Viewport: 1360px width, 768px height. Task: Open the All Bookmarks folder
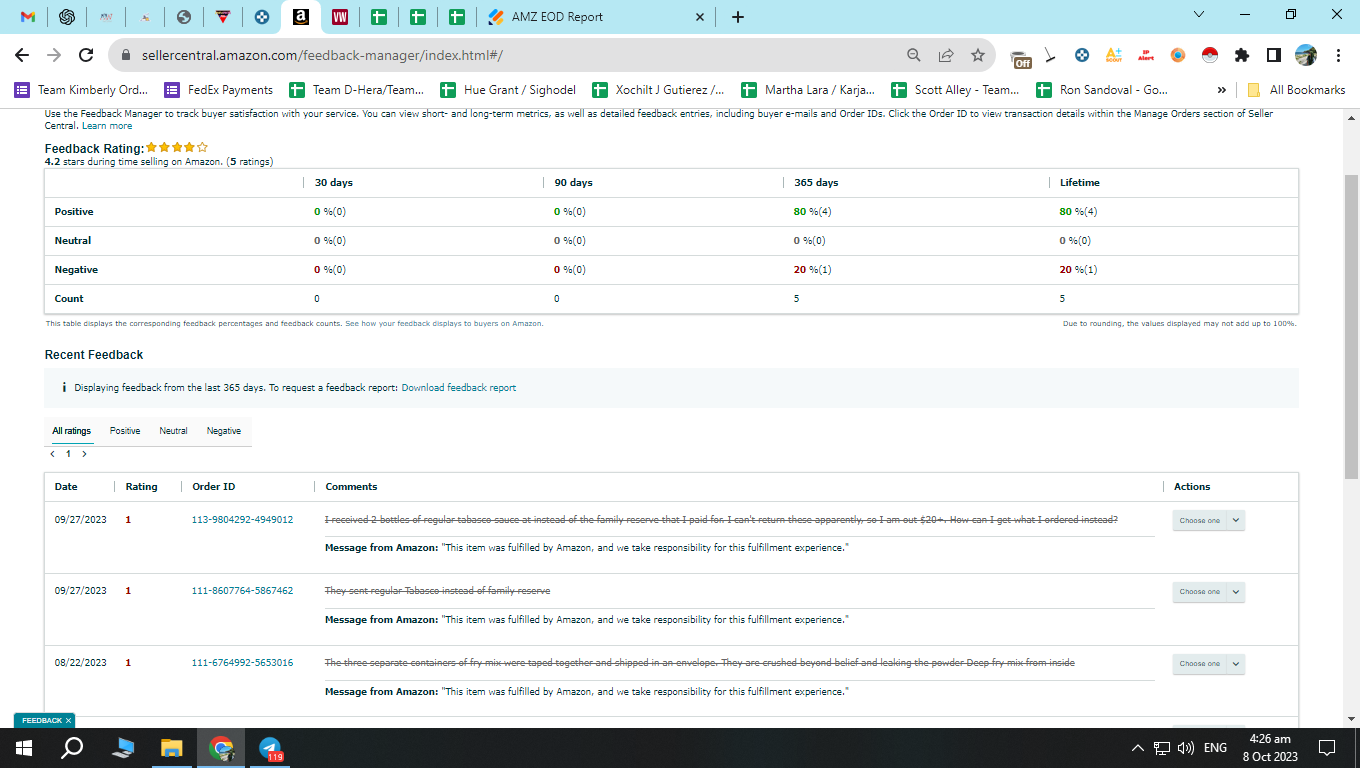click(1296, 90)
